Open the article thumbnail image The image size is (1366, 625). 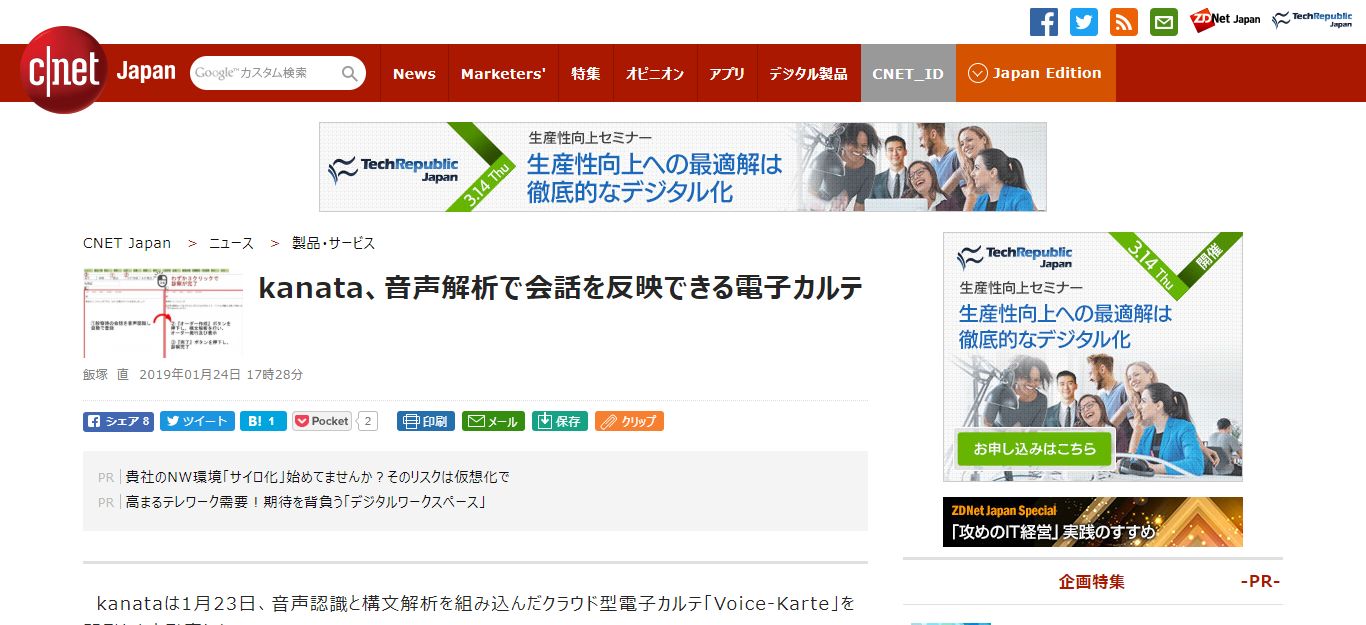163,313
